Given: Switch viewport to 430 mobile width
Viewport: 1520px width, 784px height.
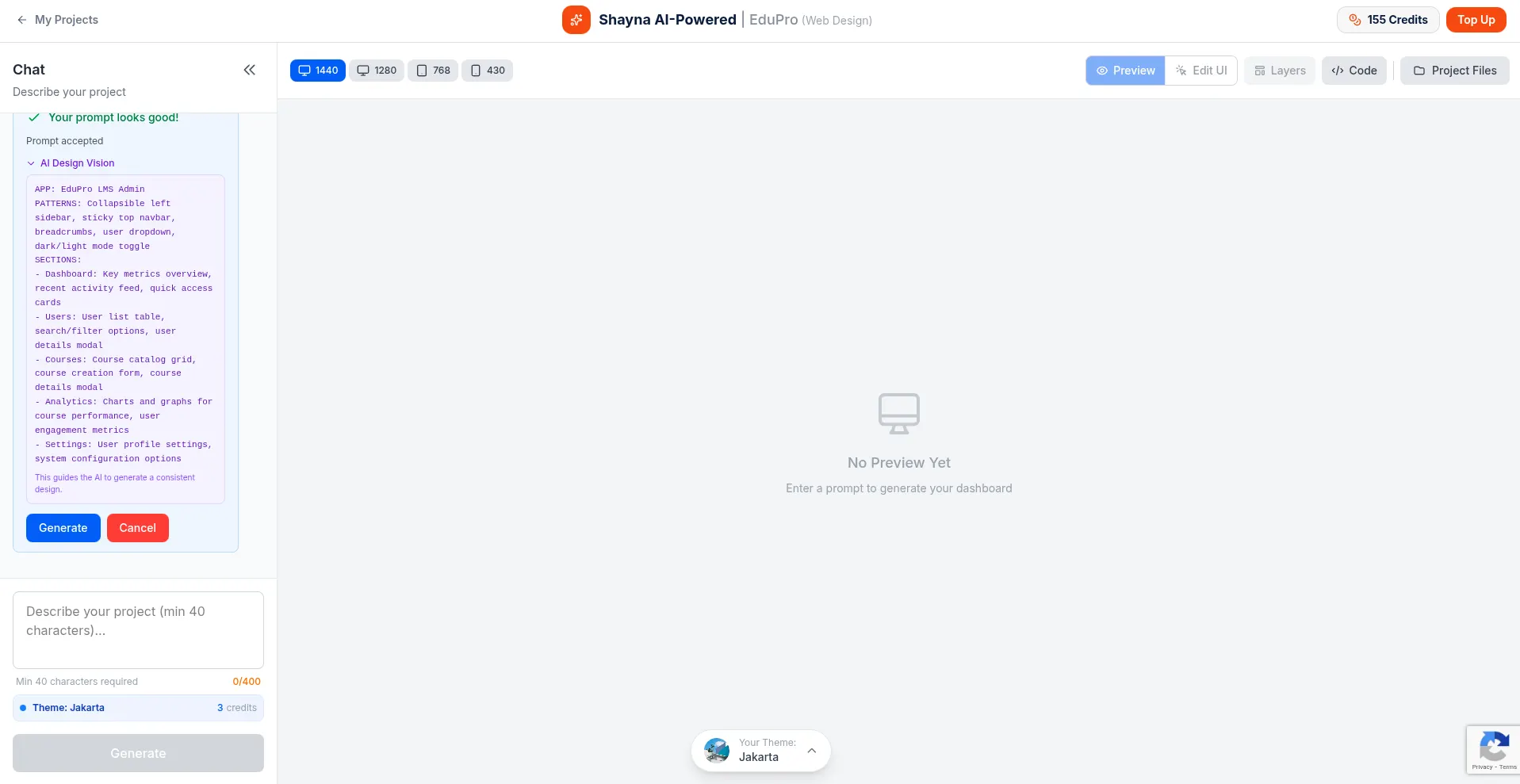Looking at the screenshot, I should [488, 71].
